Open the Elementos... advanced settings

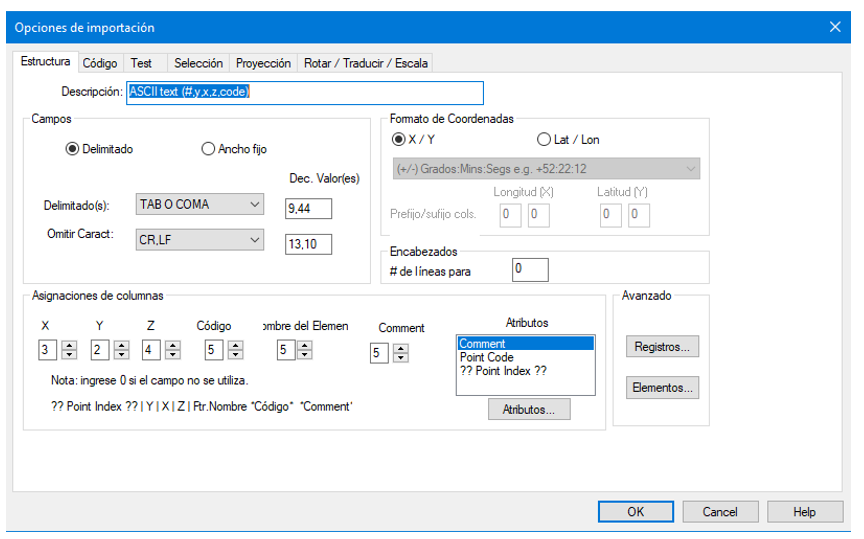(x=661, y=388)
